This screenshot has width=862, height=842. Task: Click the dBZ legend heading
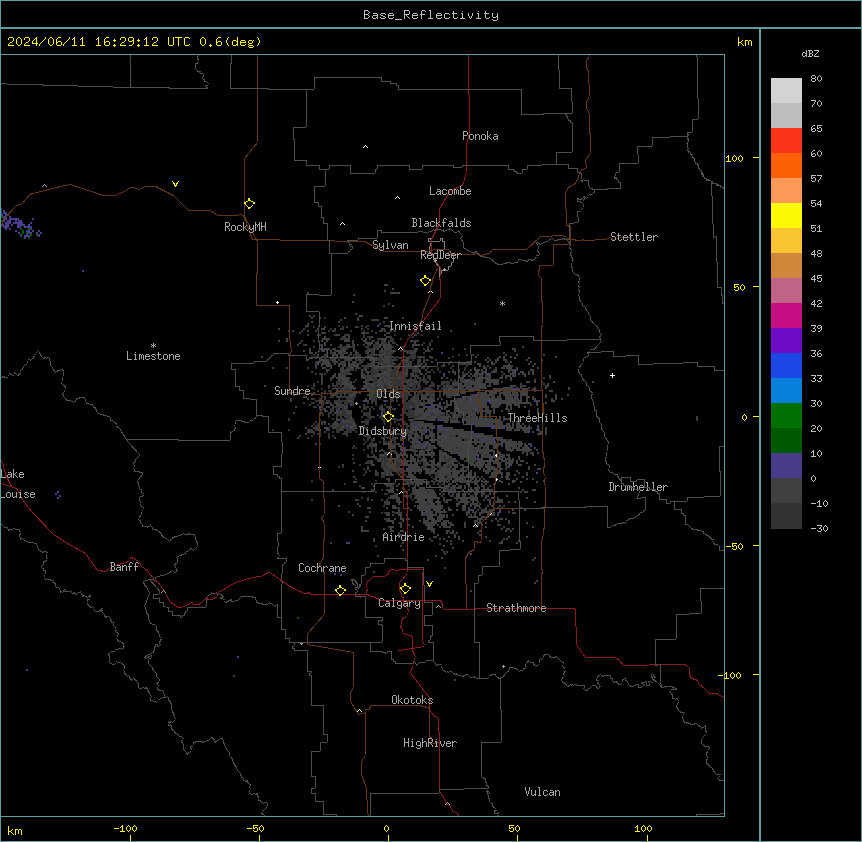(x=810, y=53)
